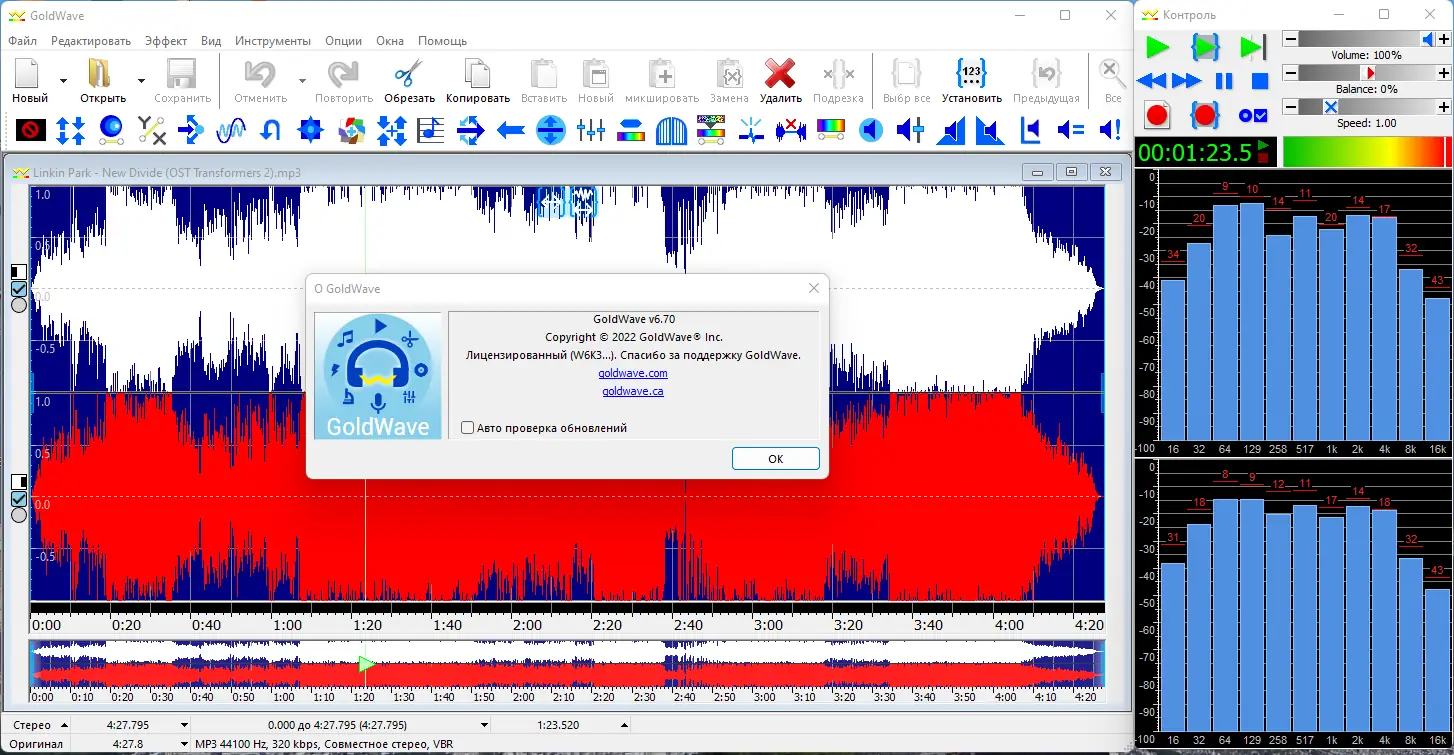This screenshot has height=755, width=1454.
Task: Click the blue fast forward button
Action: [1186, 81]
